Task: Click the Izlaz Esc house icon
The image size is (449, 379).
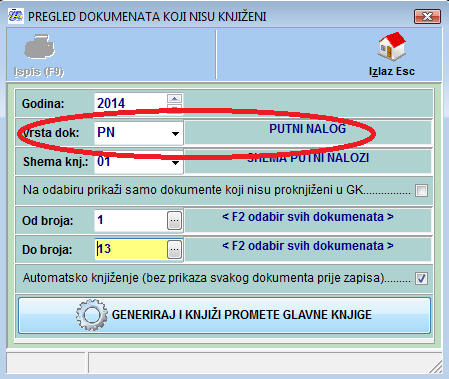Action: (x=392, y=46)
